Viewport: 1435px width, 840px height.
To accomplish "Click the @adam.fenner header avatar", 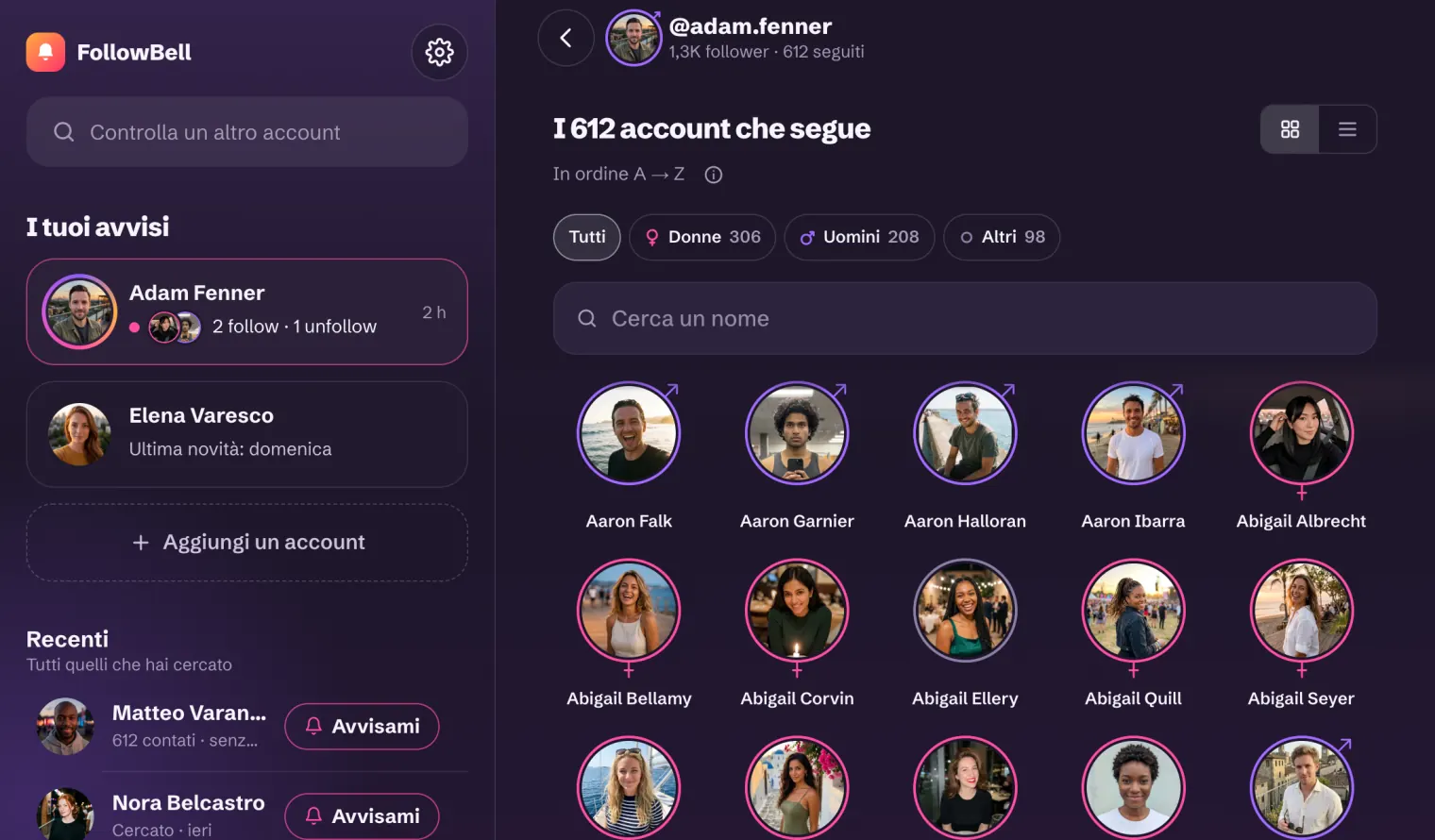I will point(633,38).
